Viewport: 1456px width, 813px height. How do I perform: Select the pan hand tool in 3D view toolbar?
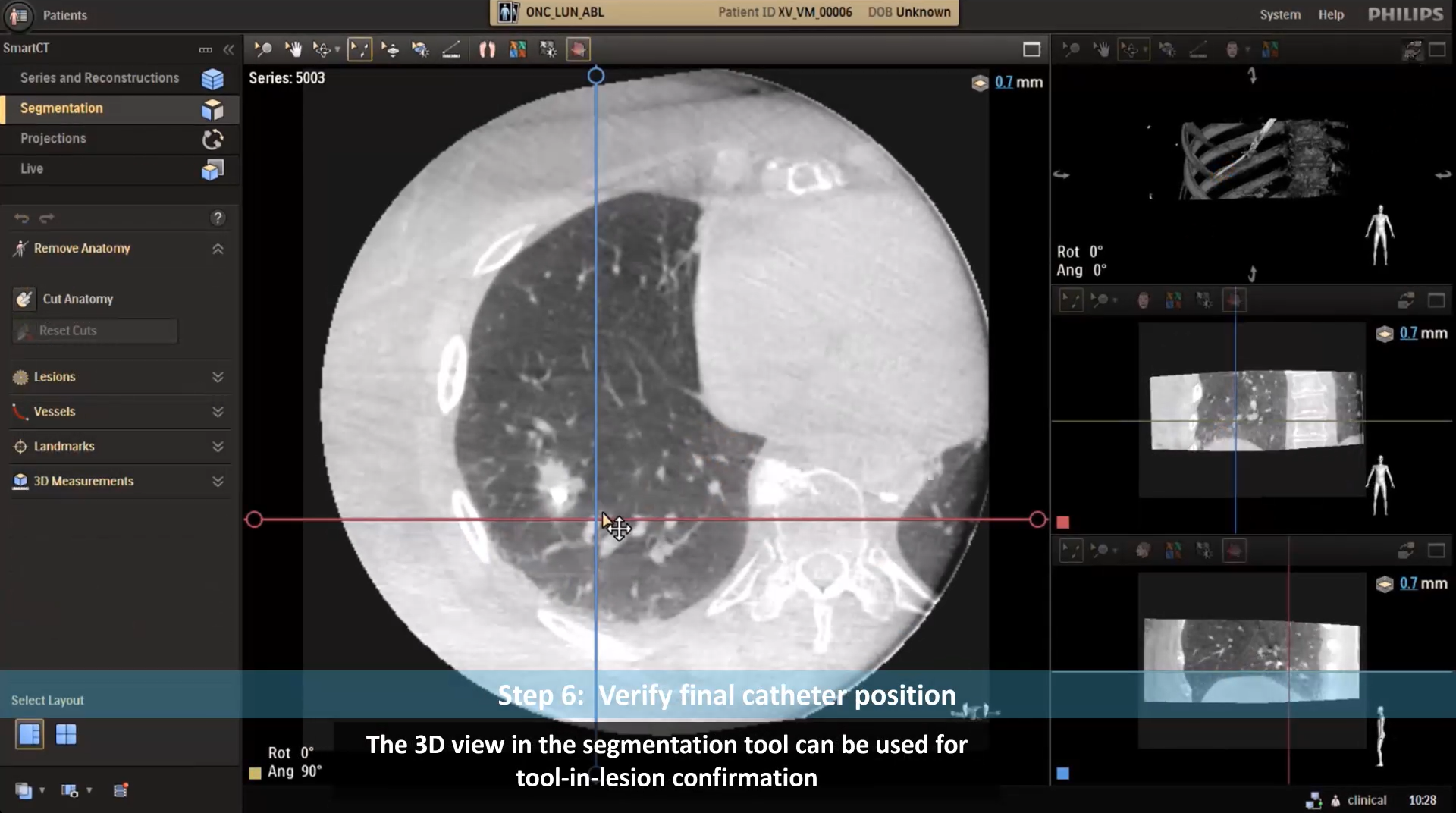tap(1101, 50)
